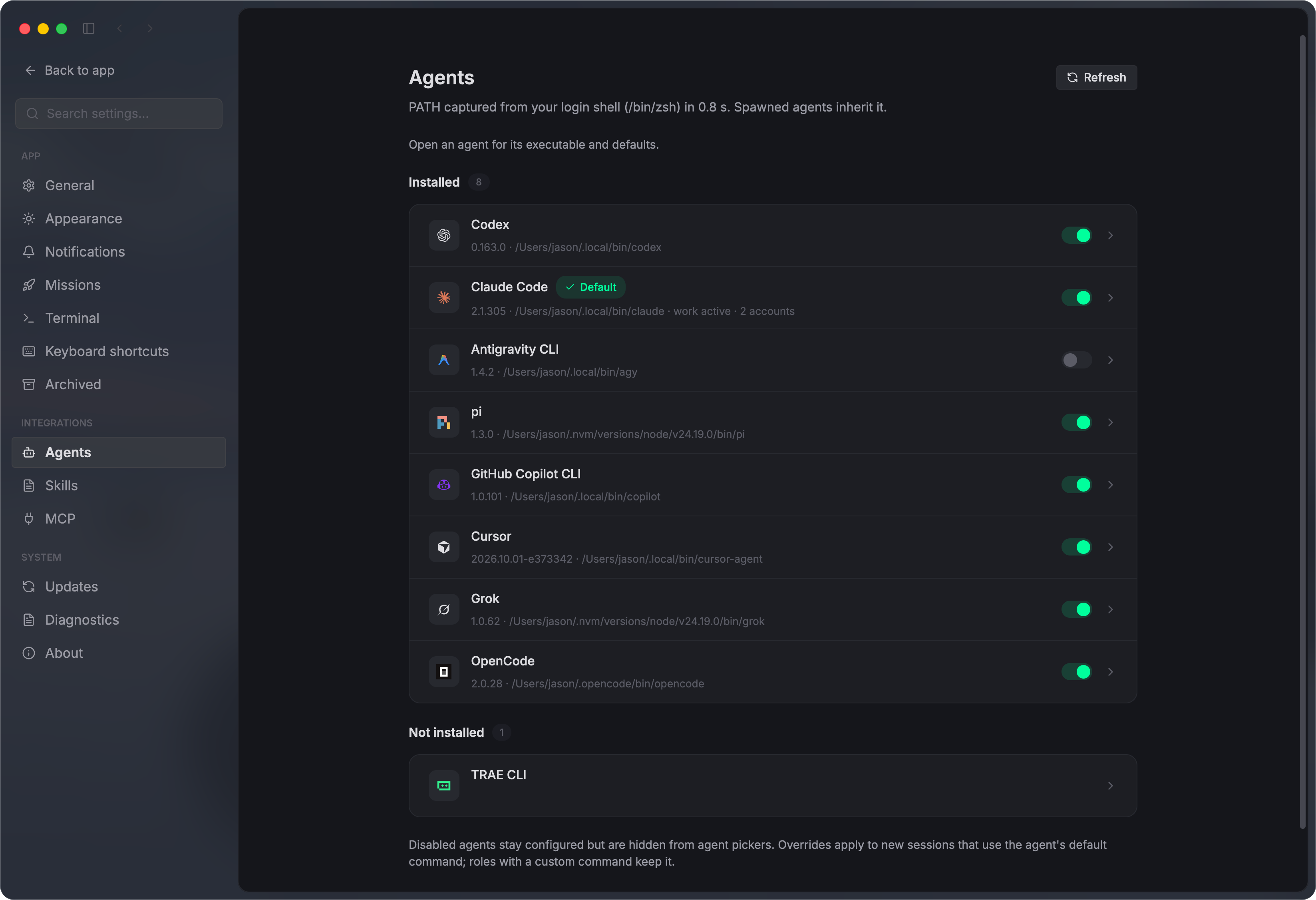
Task: Switch off the OpenCode toggle
Action: point(1076,671)
